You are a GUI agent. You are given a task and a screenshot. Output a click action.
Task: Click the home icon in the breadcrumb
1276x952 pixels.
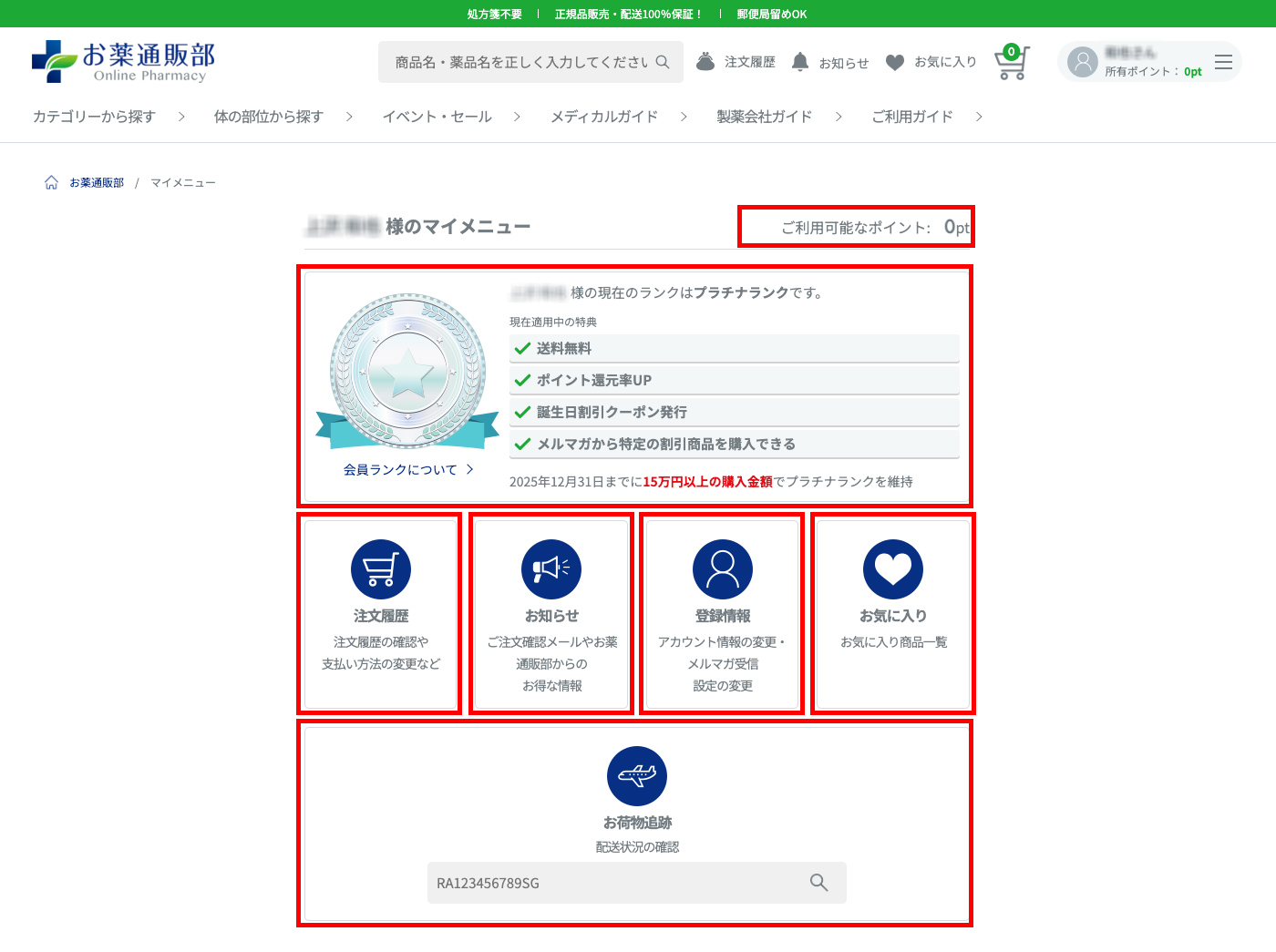(x=51, y=182)
